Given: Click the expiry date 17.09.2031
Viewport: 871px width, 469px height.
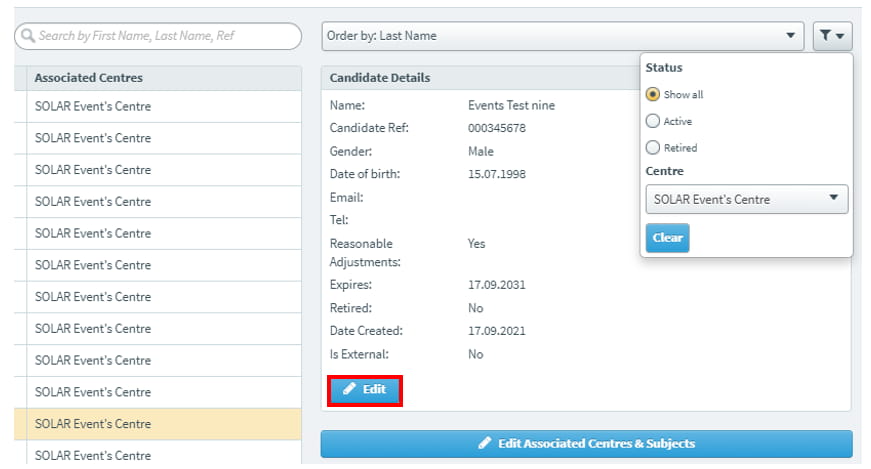Looking at the screenshot, I should click(x=496, y=285).
